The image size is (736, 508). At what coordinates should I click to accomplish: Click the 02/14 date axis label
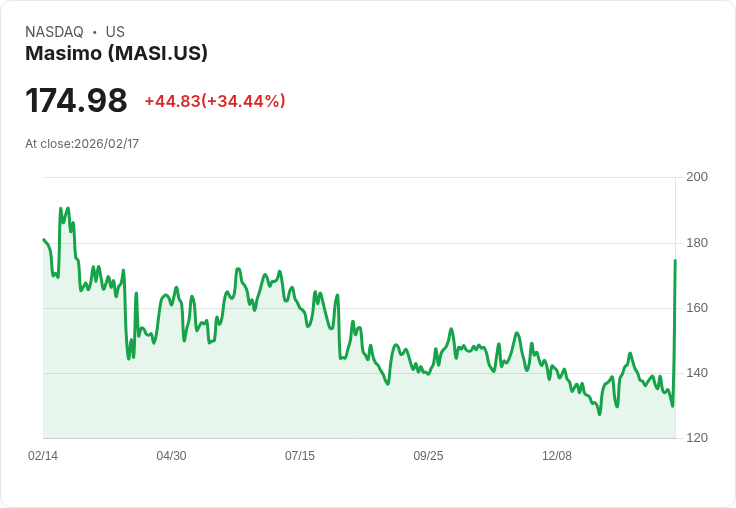point(43,455)
